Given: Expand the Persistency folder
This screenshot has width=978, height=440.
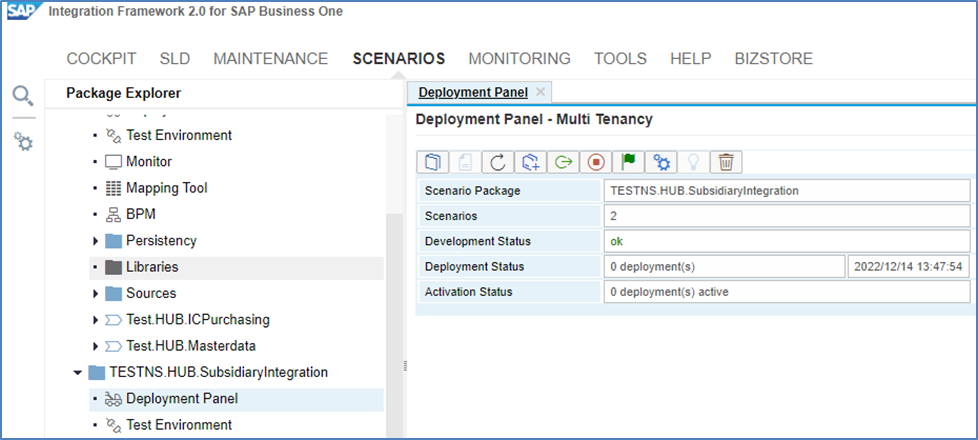Looking at the screenshot, I should tap(95, 241).
